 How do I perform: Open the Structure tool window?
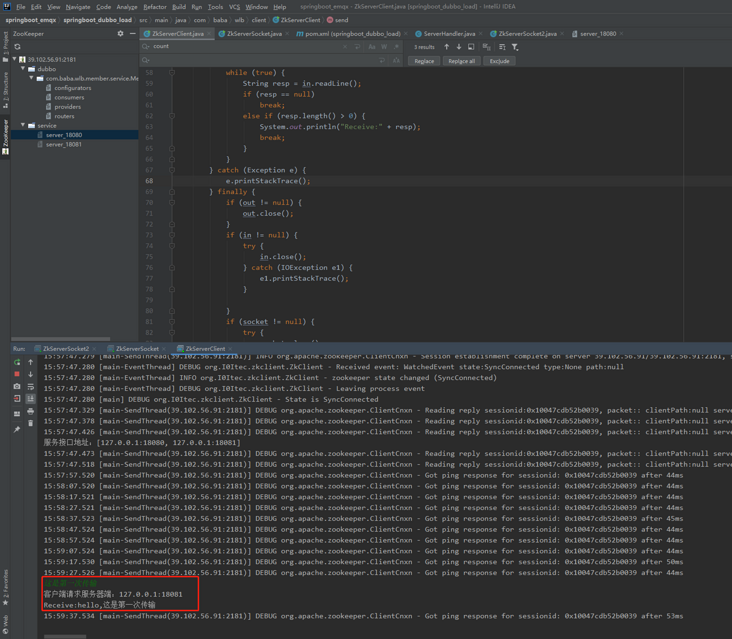point(5,90)
